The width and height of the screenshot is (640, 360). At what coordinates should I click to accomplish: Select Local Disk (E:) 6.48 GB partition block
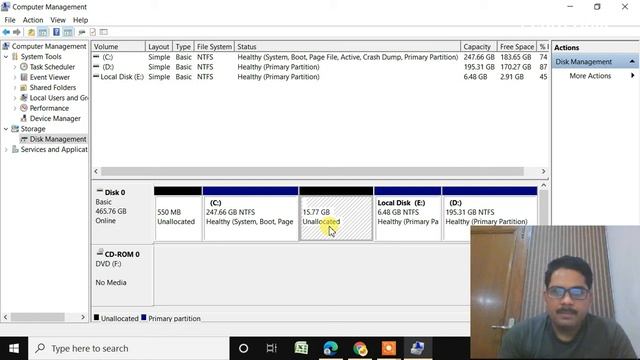(x=407, y=214)
